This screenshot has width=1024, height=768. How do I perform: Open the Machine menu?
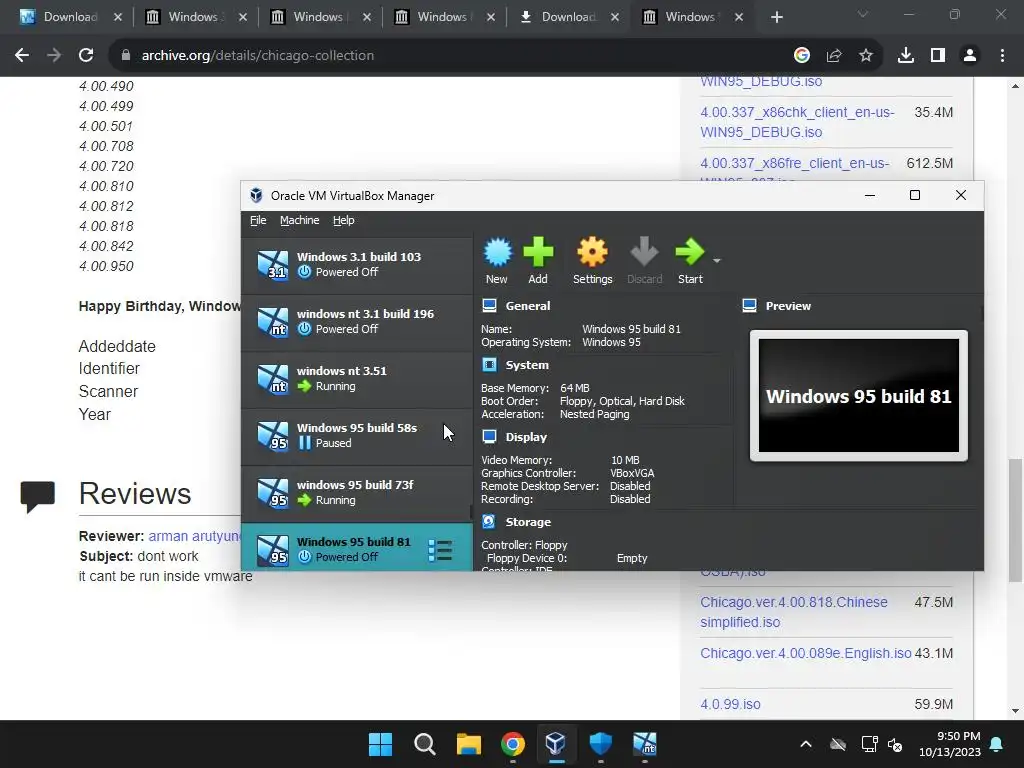(x=300, y=220)
